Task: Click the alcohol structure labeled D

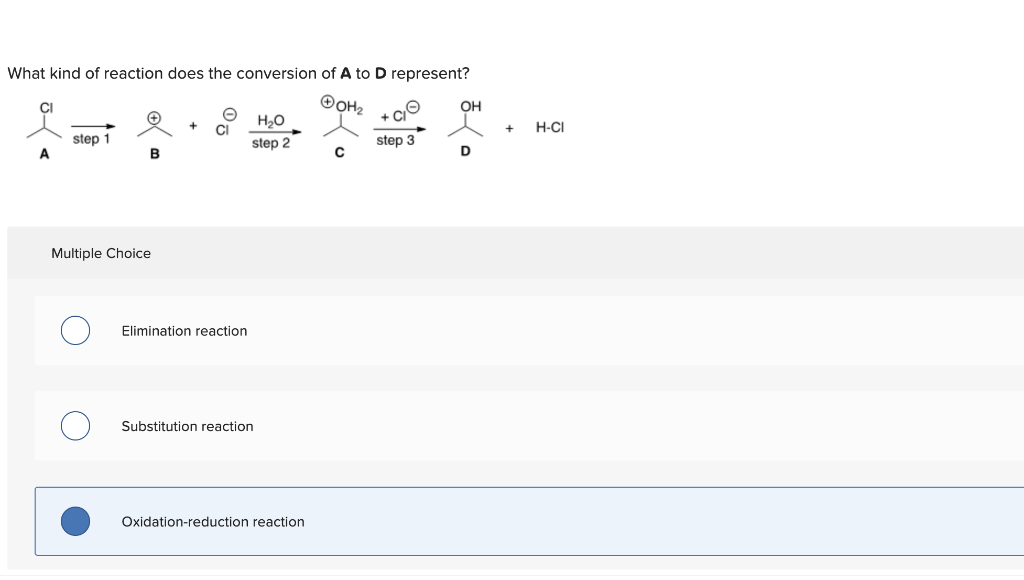Action: (464, 127)
